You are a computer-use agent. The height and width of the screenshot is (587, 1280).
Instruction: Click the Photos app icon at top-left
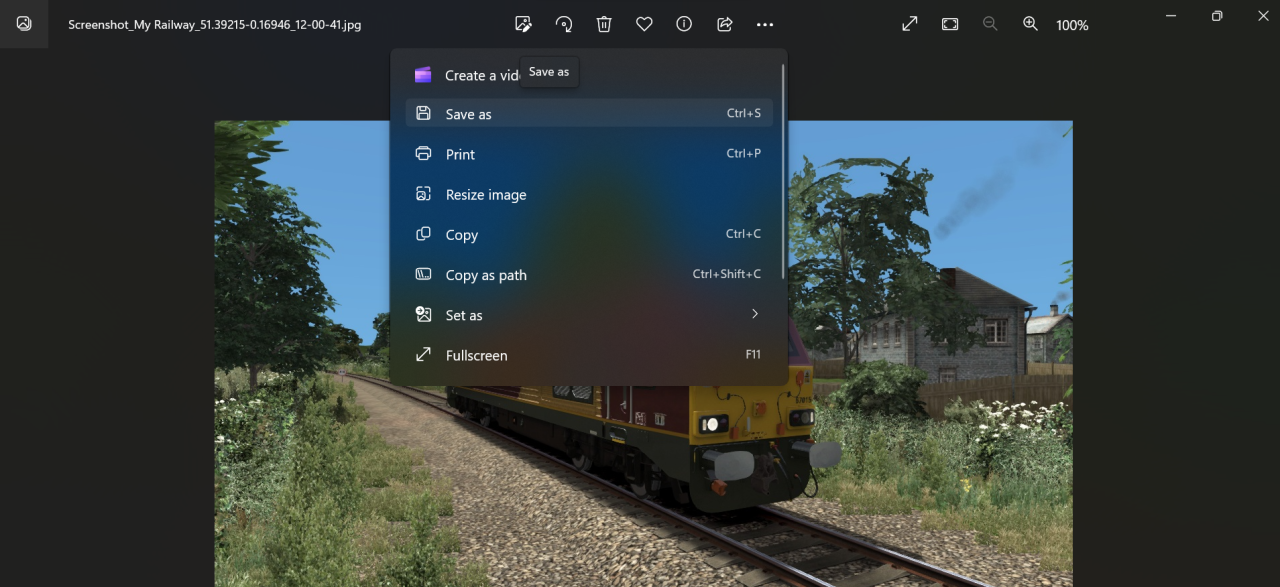(x=24, y=24)
